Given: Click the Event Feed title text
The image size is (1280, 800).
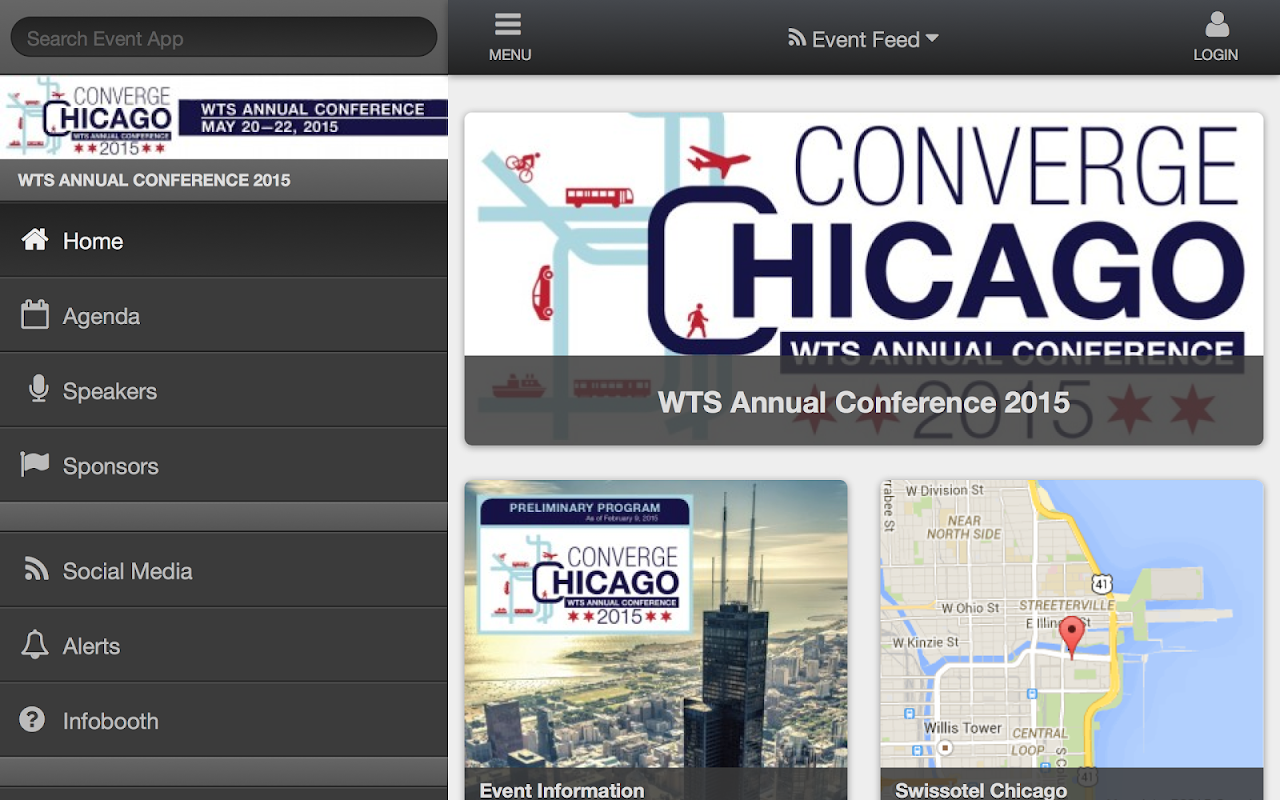Looking at the screenshot, I should pyautogui.click(x=866, y=39).
